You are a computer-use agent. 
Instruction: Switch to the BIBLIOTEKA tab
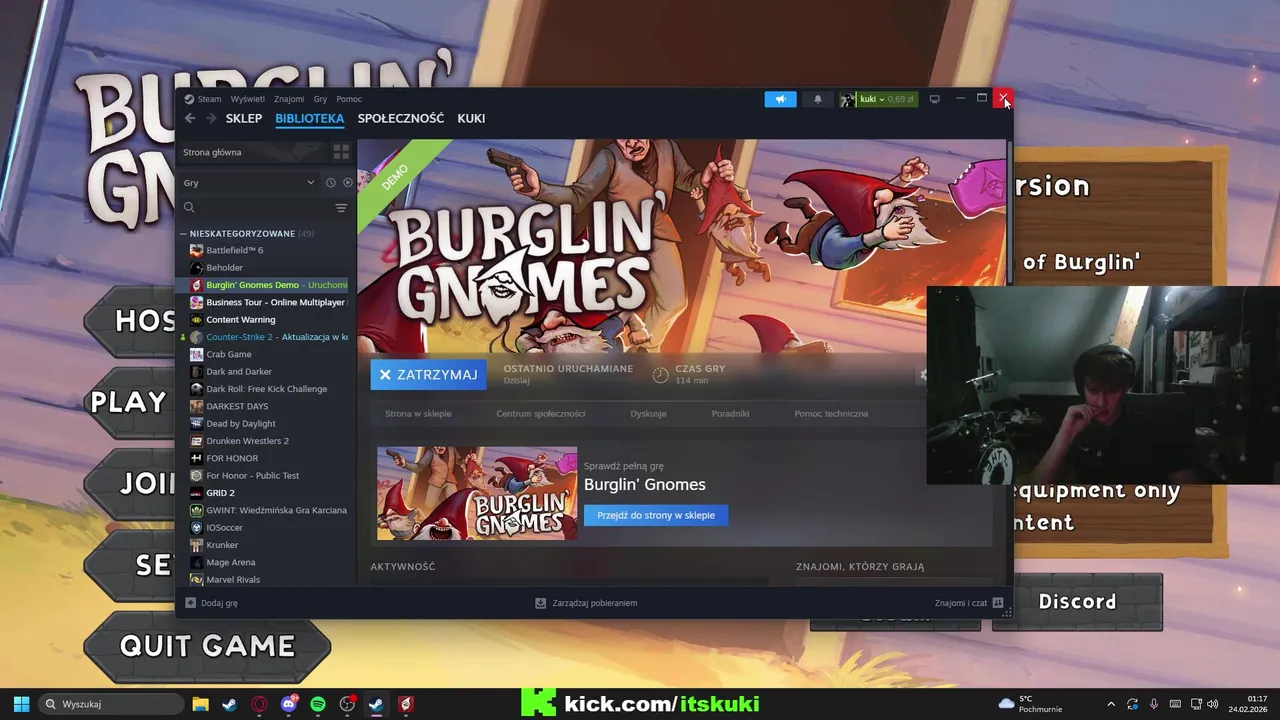310,118
